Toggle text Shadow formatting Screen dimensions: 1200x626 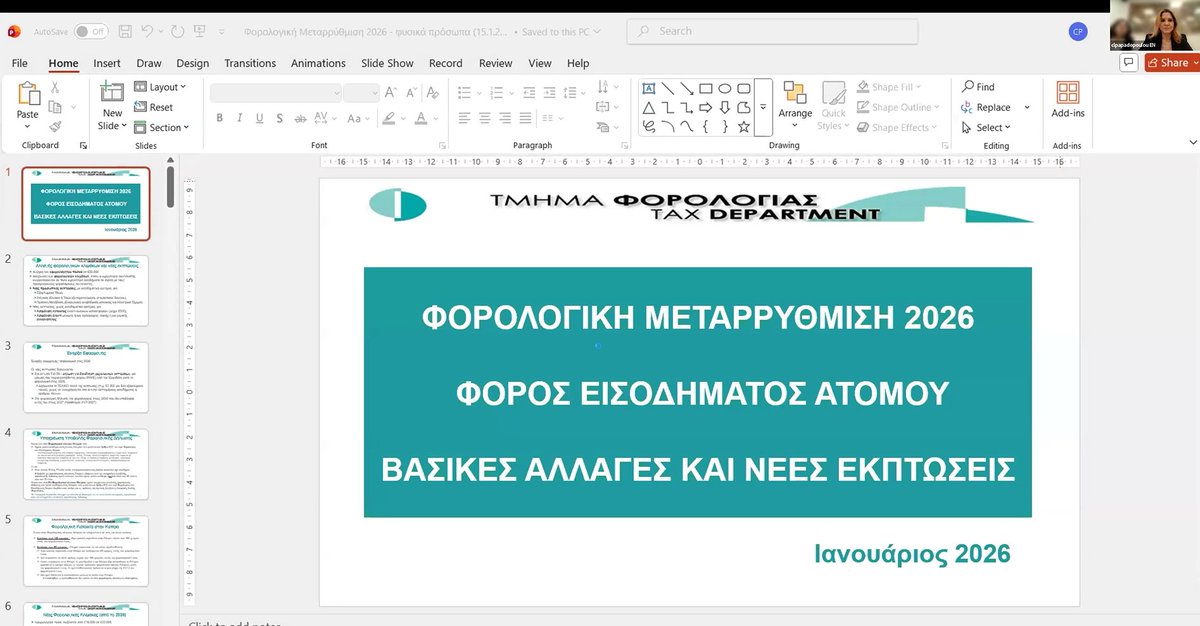point(281,118)
